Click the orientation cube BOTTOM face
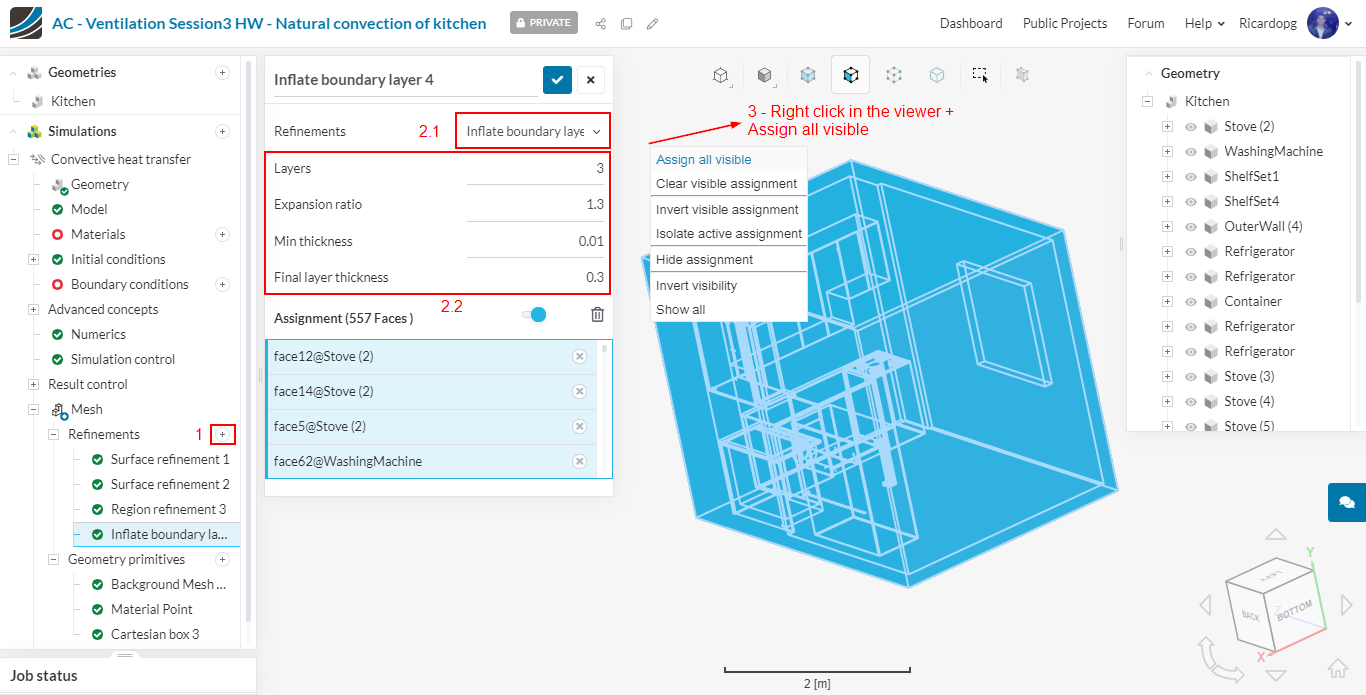This screenshot has width=1366, height=695. point(1294,609)
